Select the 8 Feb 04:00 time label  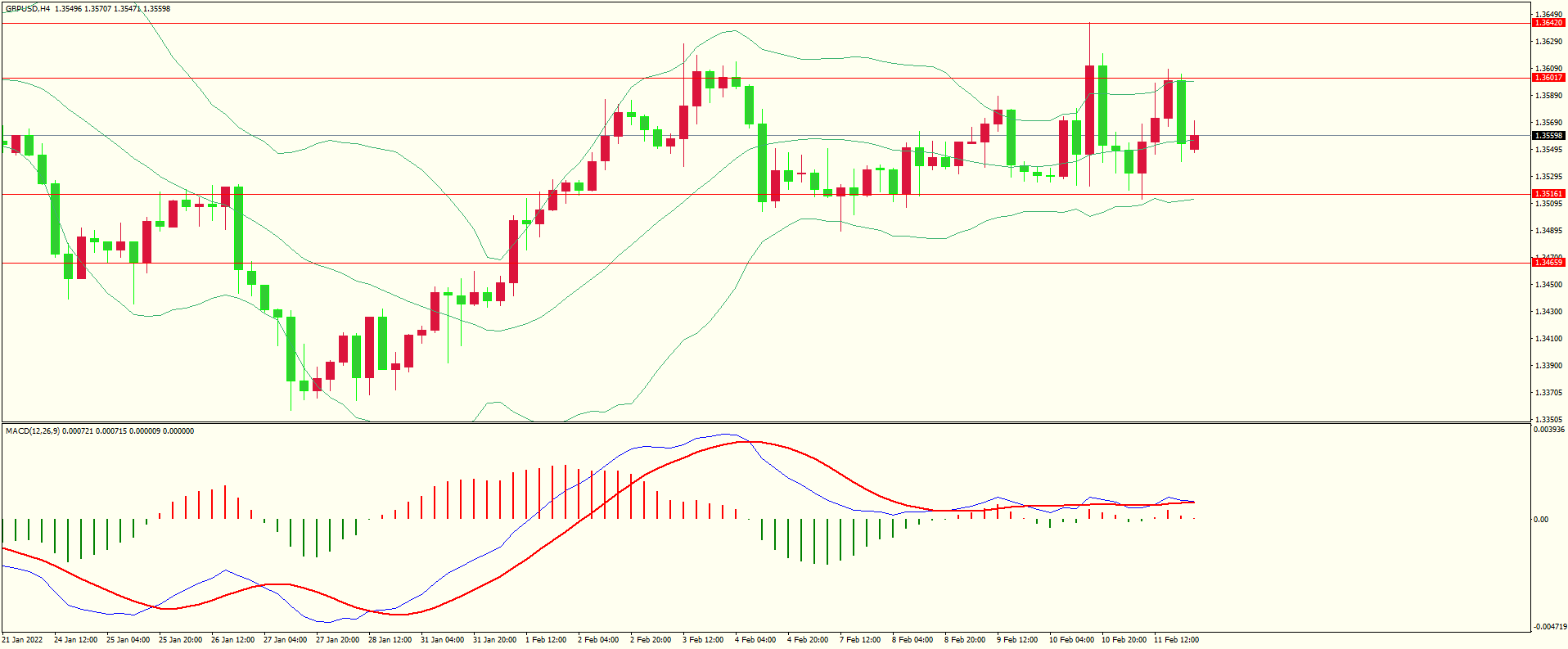tap(912, 640)
